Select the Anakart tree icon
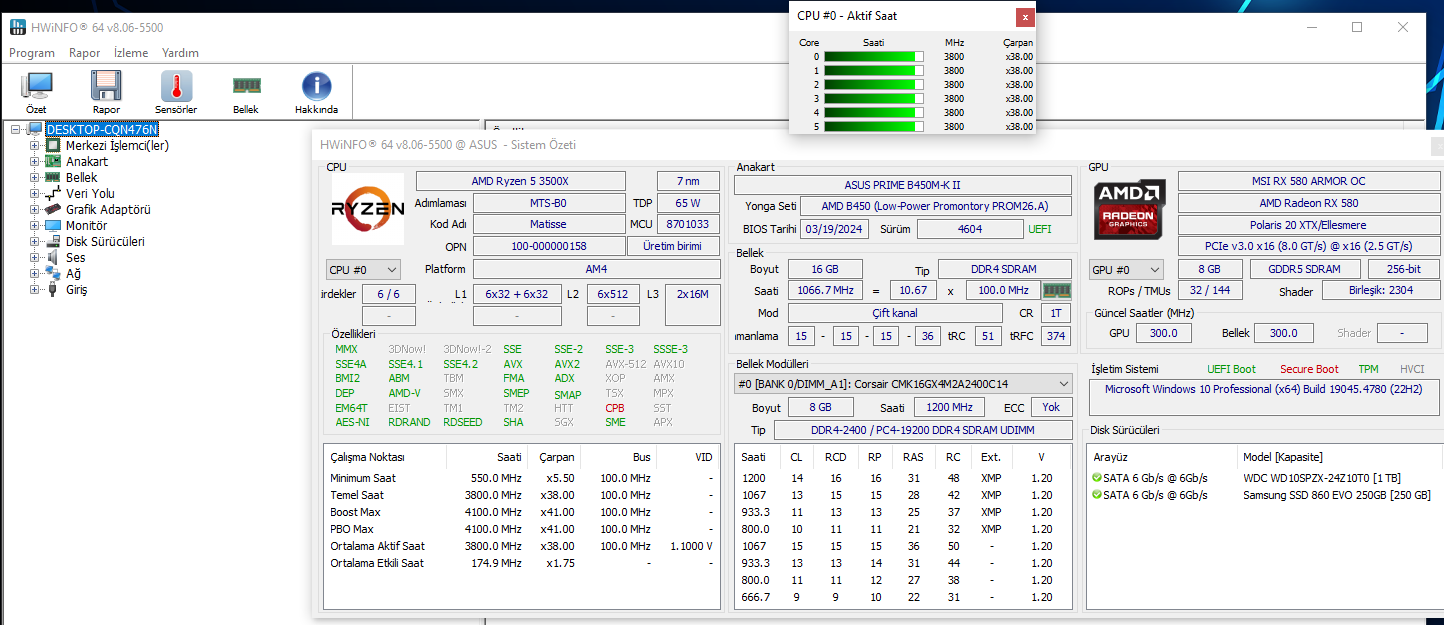1444x625 pixels. [x=53, y=161]
